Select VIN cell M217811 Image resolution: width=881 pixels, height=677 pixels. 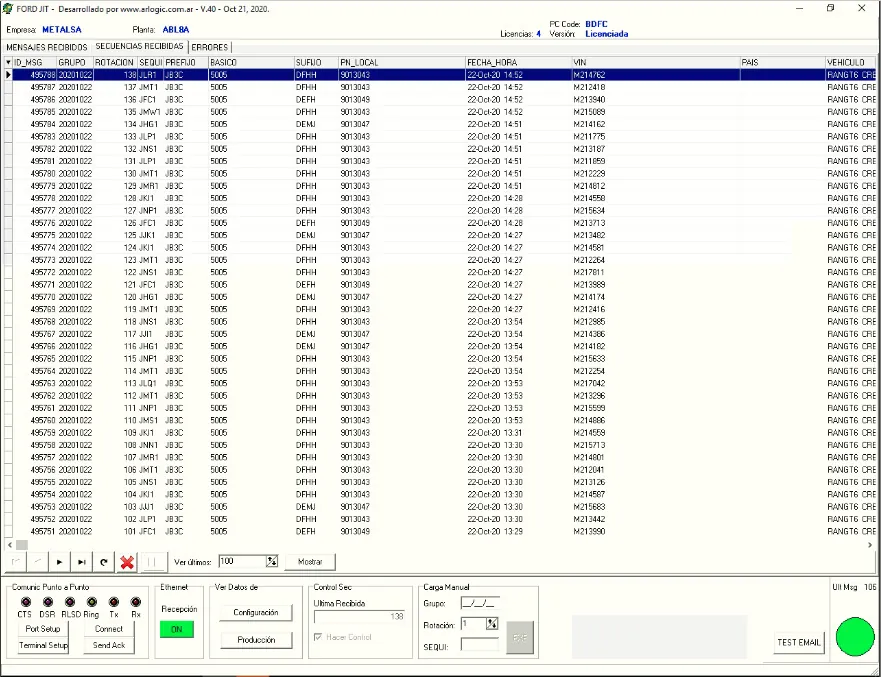point(656,272)
